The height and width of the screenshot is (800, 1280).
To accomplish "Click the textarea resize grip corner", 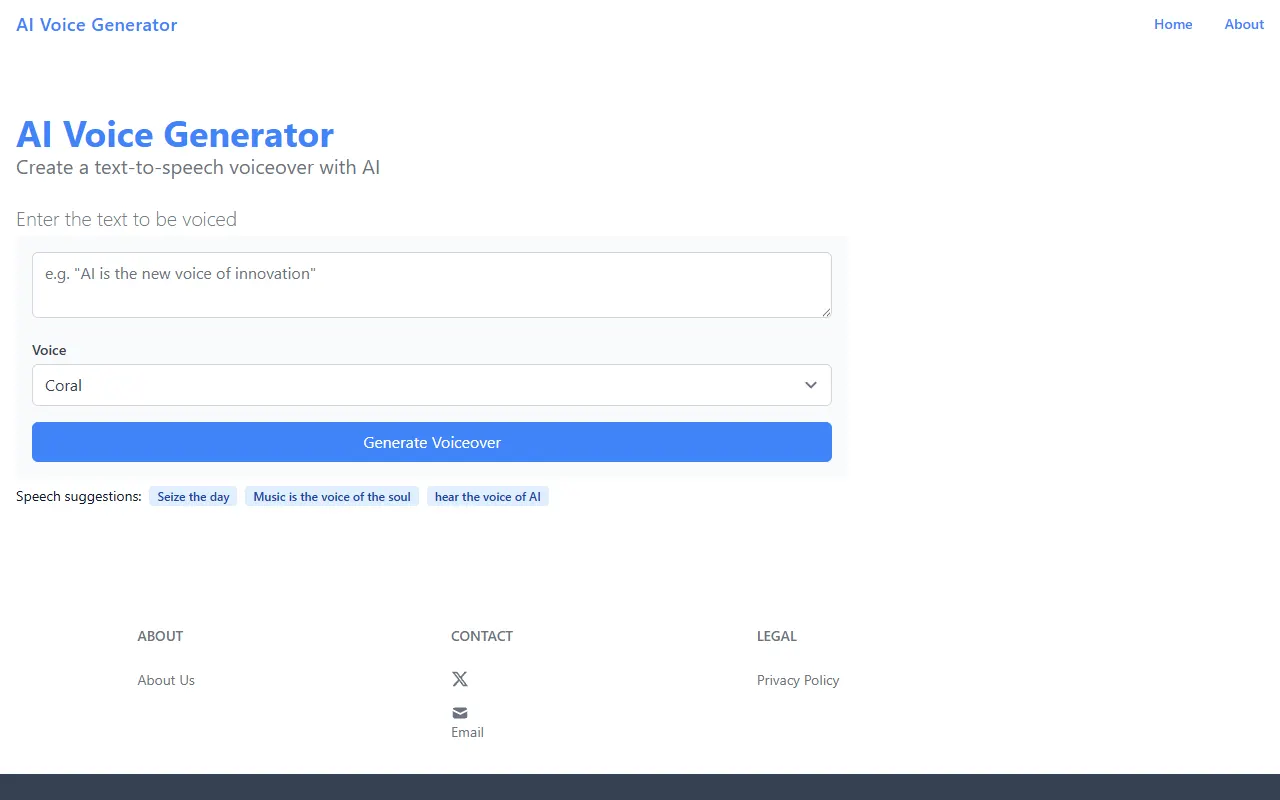I will [826, 312].
